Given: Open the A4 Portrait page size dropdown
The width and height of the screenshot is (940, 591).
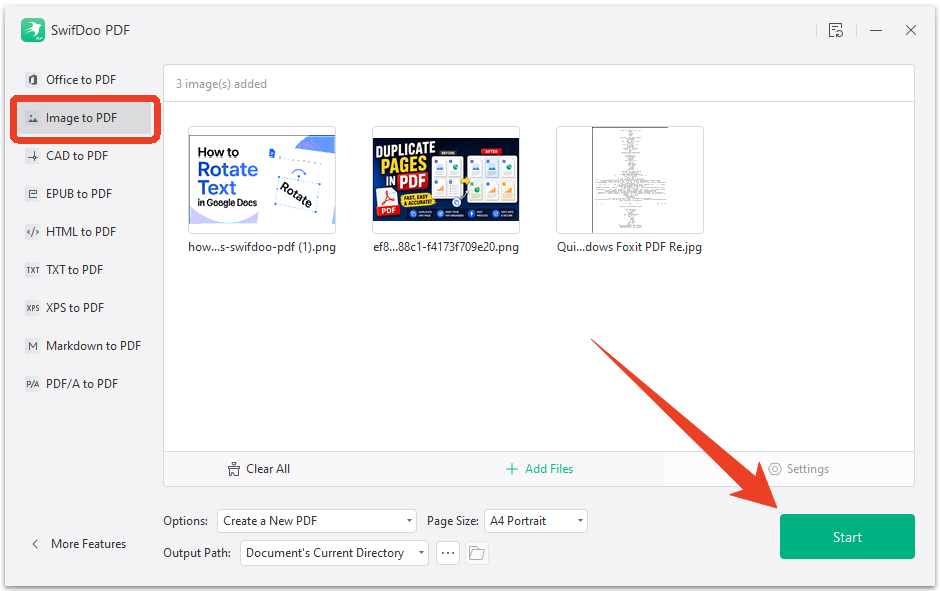Looking at the screenshot, I should point(535,521).
